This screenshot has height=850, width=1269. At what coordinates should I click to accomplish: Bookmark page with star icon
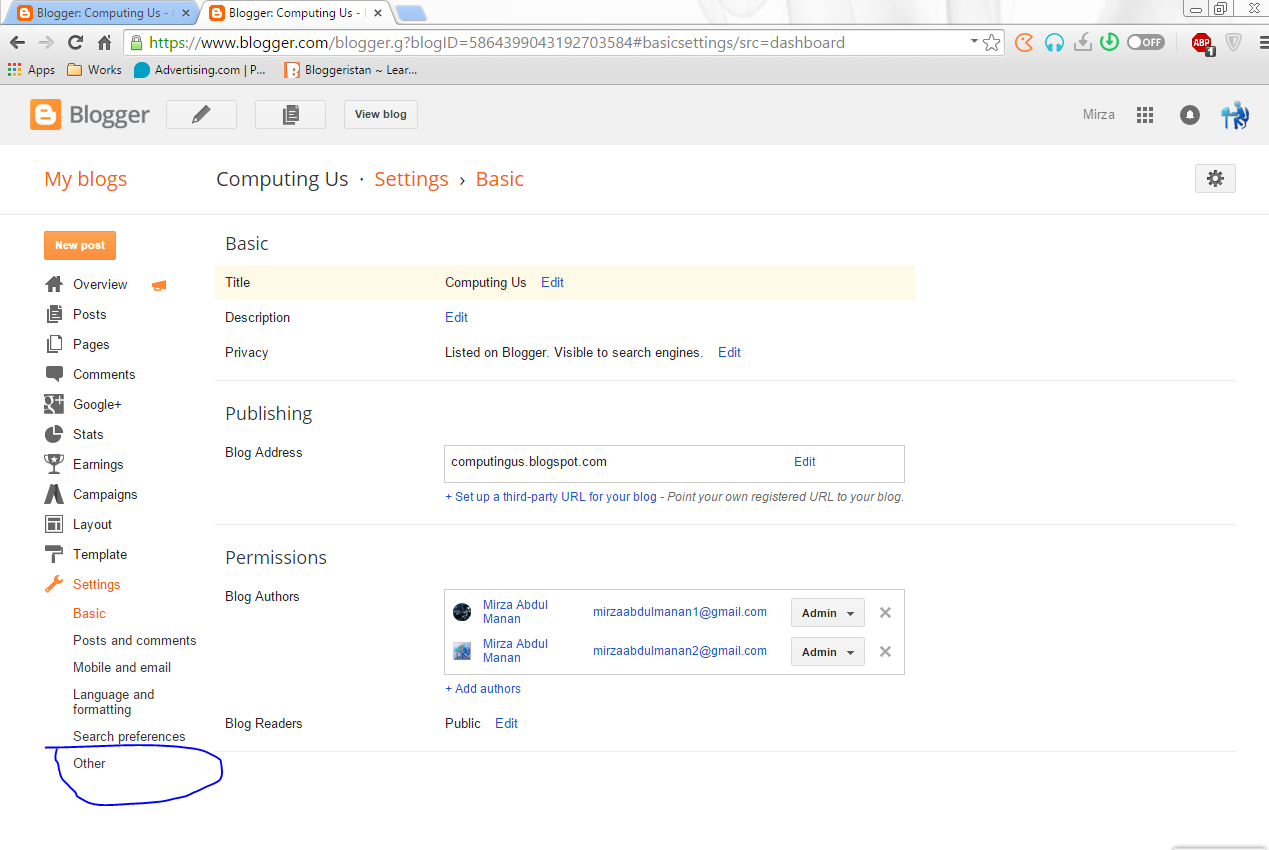coord(991,43)
